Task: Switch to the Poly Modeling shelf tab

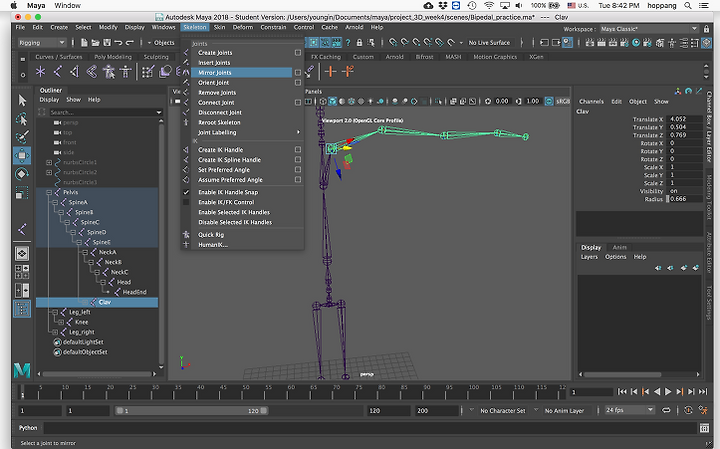Action: pos(113,57)
